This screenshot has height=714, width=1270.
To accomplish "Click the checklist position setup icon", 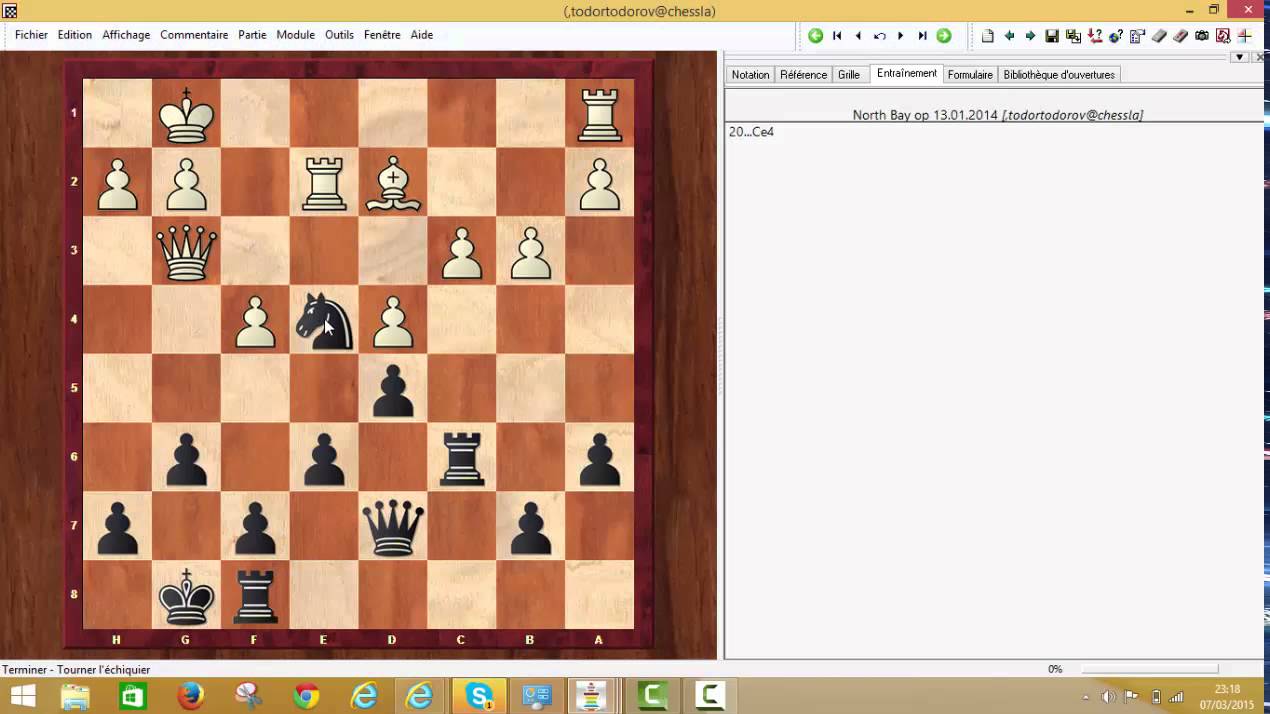I will tap(1137, 36).
